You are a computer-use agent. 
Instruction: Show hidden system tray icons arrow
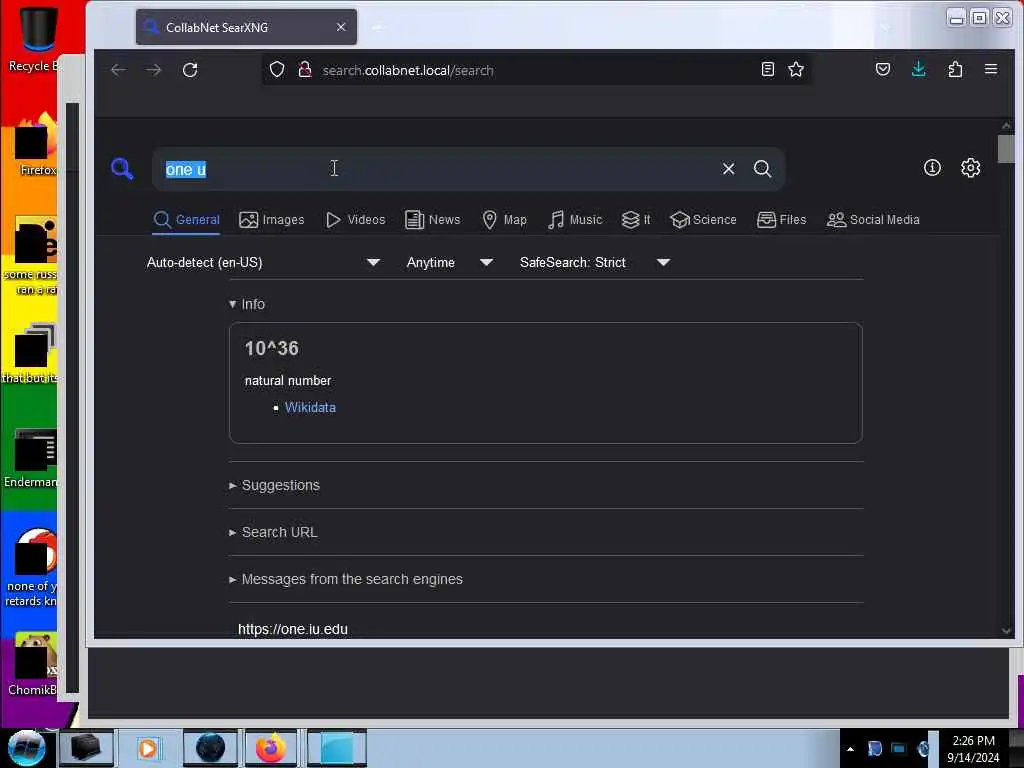tap(850, 749)
